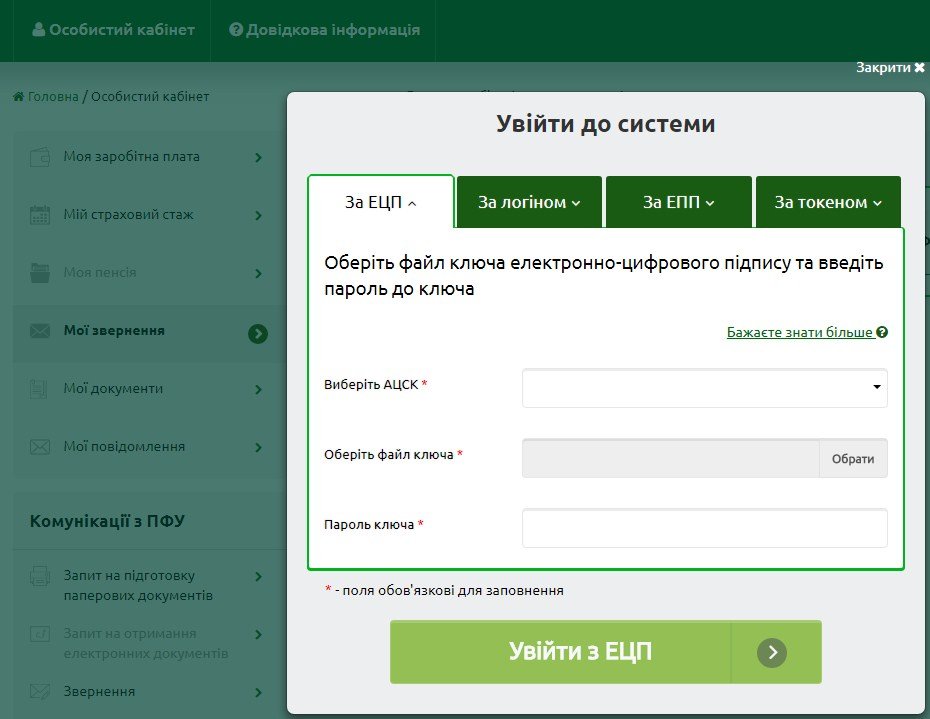930x719 pixels.
Task: Click the printer icon for paper documents request
Action: coord(40,576)
